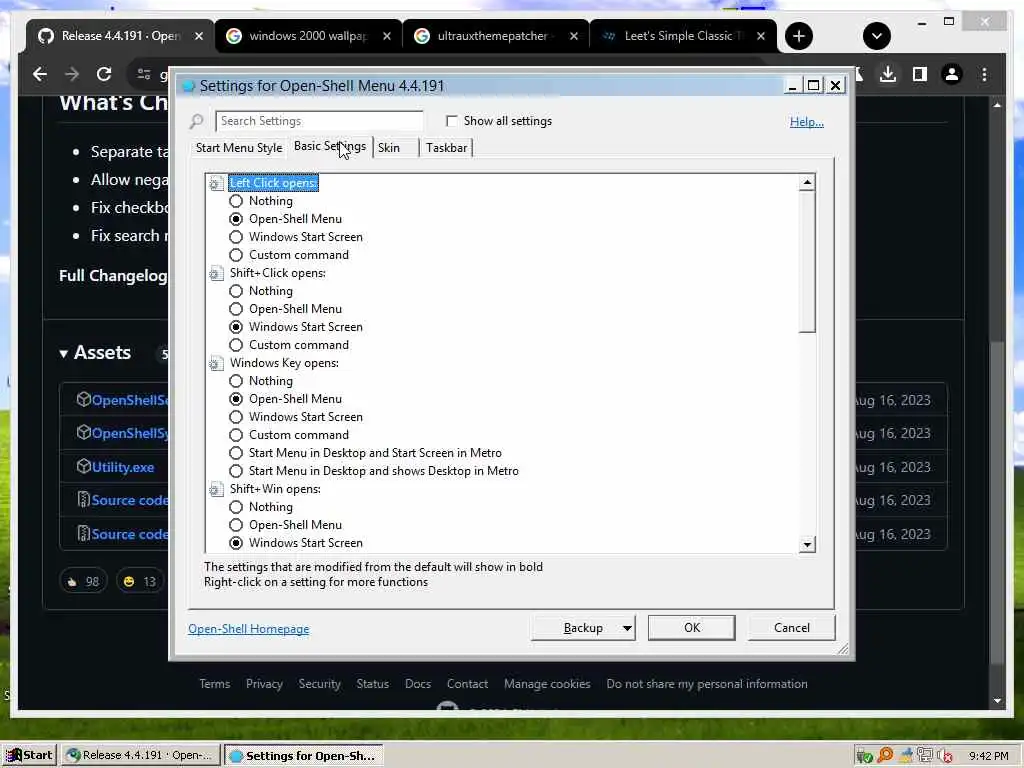Click the Search Settings input field
This screenshot has height=768, width=1024.
pyautogui.click(x=319, y=121)
